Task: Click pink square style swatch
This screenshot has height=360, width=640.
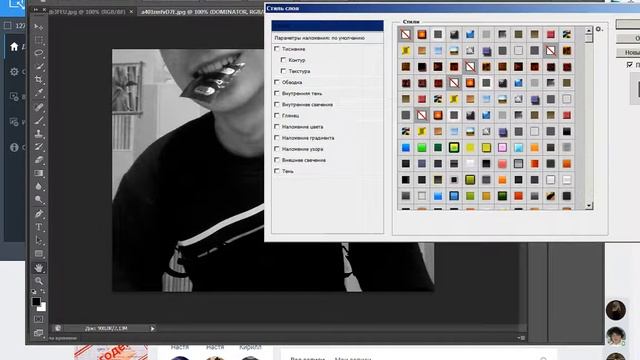Action: [502, 147]
